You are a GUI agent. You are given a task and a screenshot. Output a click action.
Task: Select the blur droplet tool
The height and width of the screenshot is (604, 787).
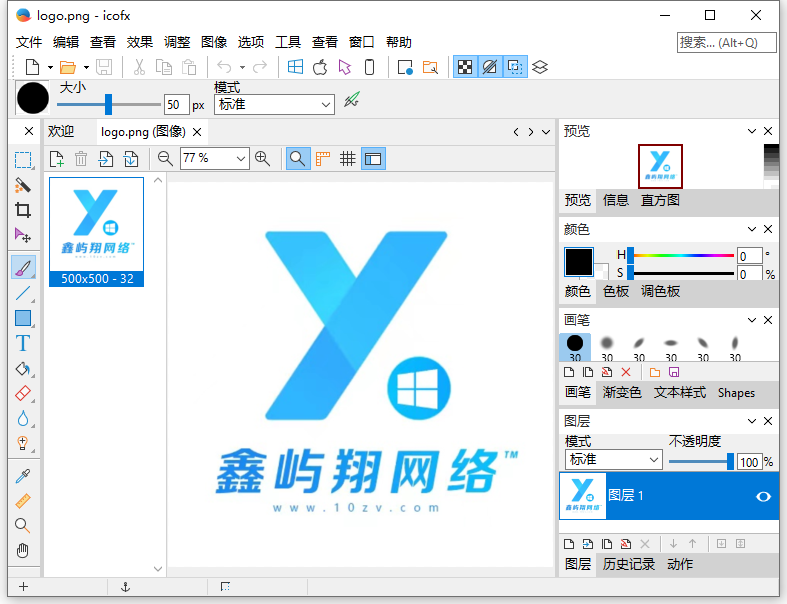pyautogui.click(x=23, y=419)
